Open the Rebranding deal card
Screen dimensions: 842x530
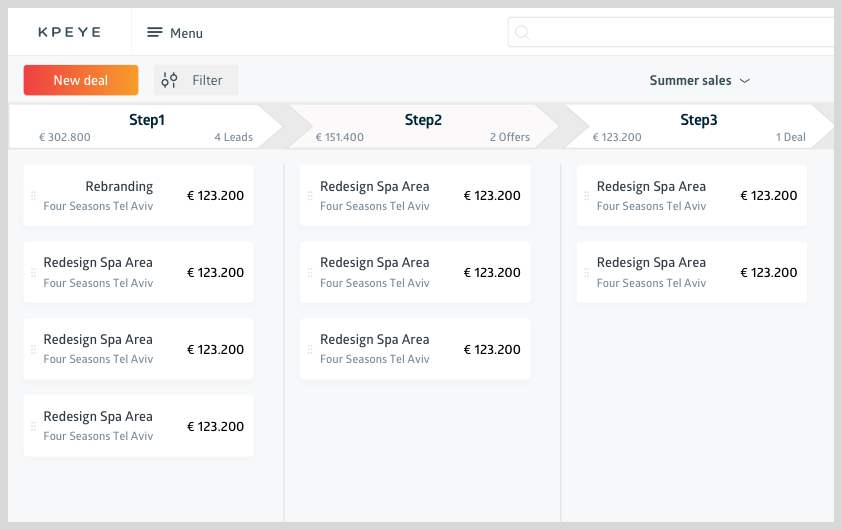point(139,196)
